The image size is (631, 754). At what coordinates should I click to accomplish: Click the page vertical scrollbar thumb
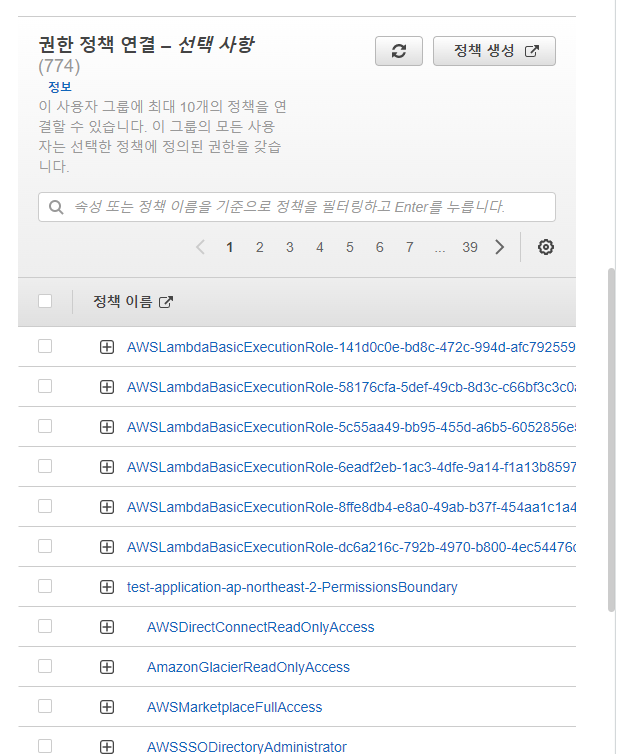[x=611, y=440]
